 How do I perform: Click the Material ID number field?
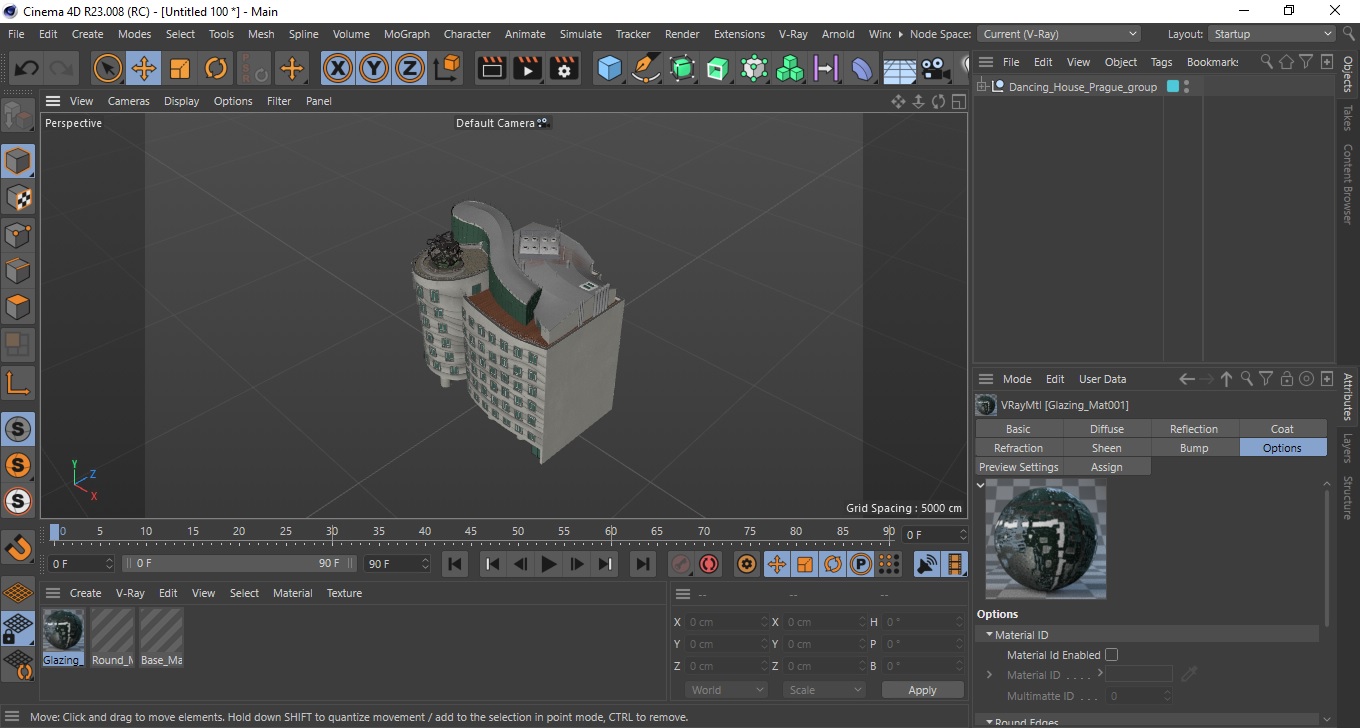[1138, 675]
